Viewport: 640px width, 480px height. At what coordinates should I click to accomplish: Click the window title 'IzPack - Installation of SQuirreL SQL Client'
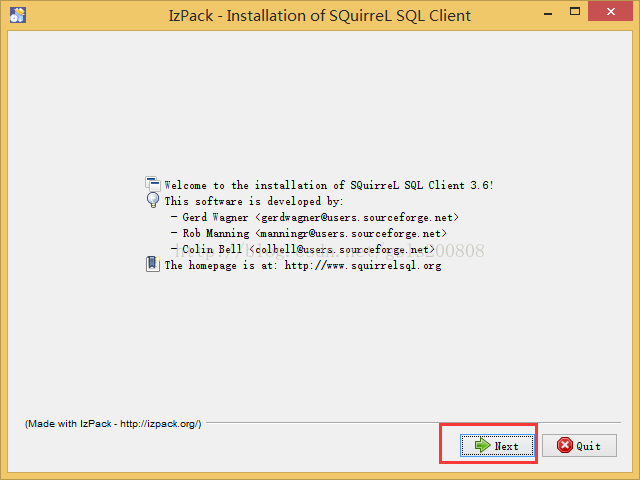pos(320,16)
